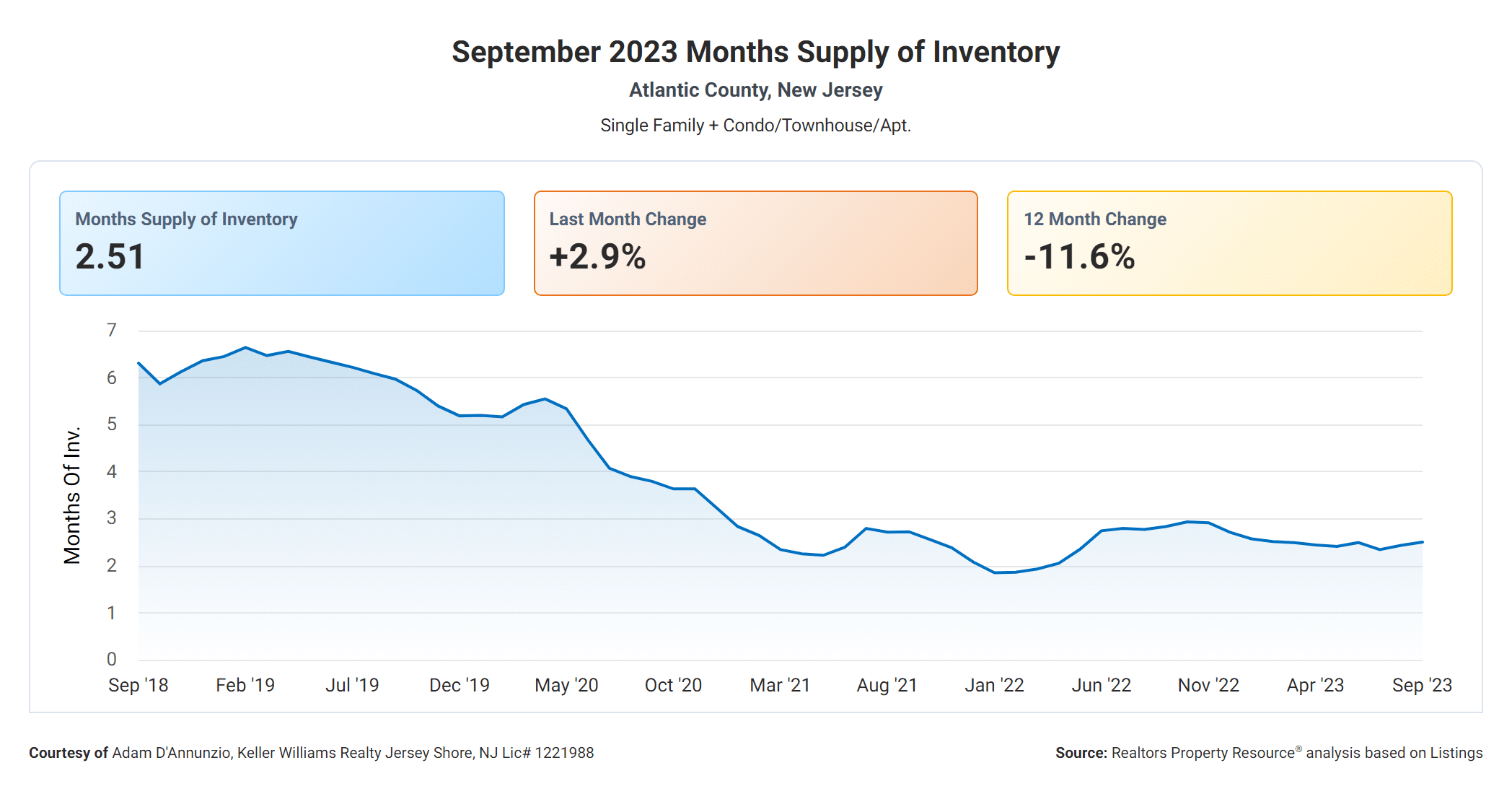Click the Single Family + Condo/Townhouse/Apt. text
This screenshot has height=794, width=1512.
[755, 126]
